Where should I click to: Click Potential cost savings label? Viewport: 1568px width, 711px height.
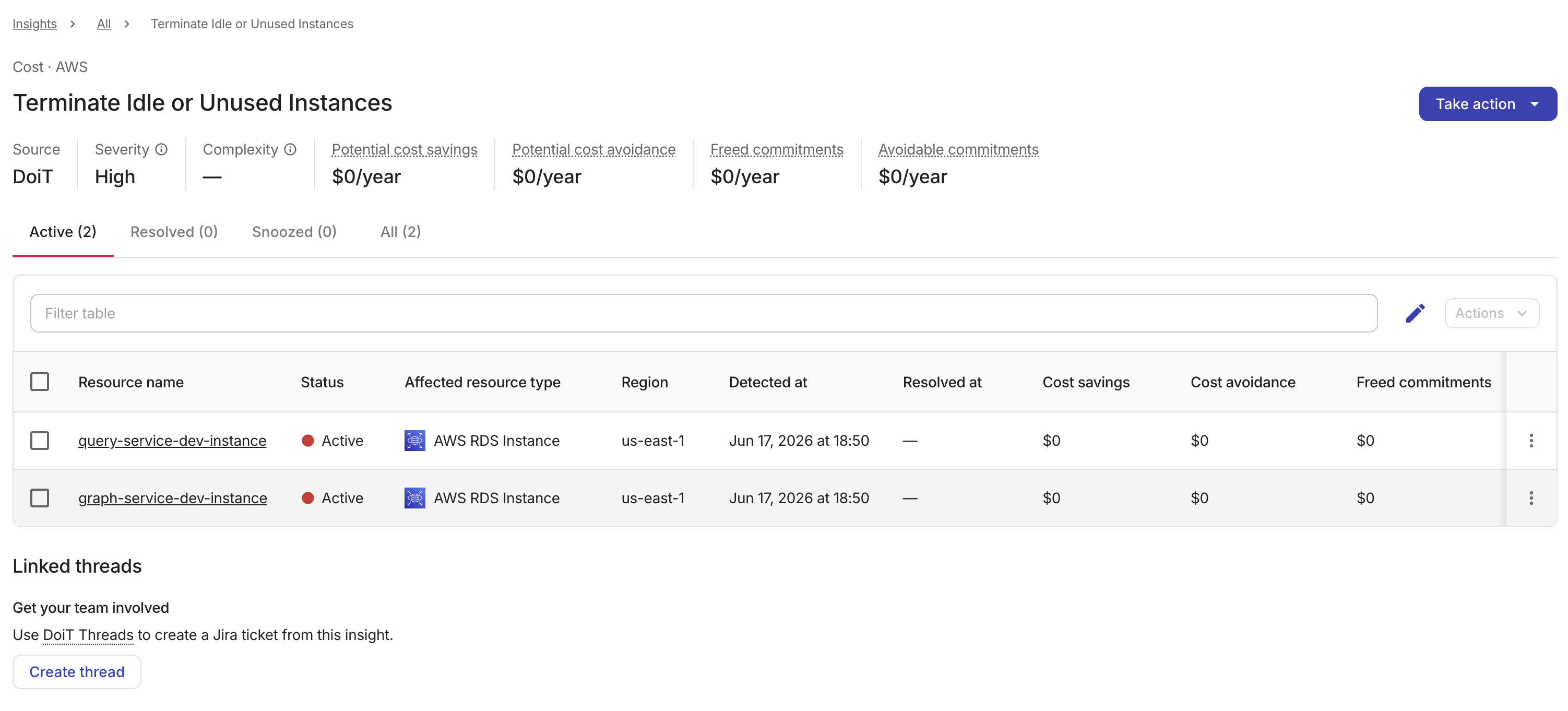tap(404, 149)
